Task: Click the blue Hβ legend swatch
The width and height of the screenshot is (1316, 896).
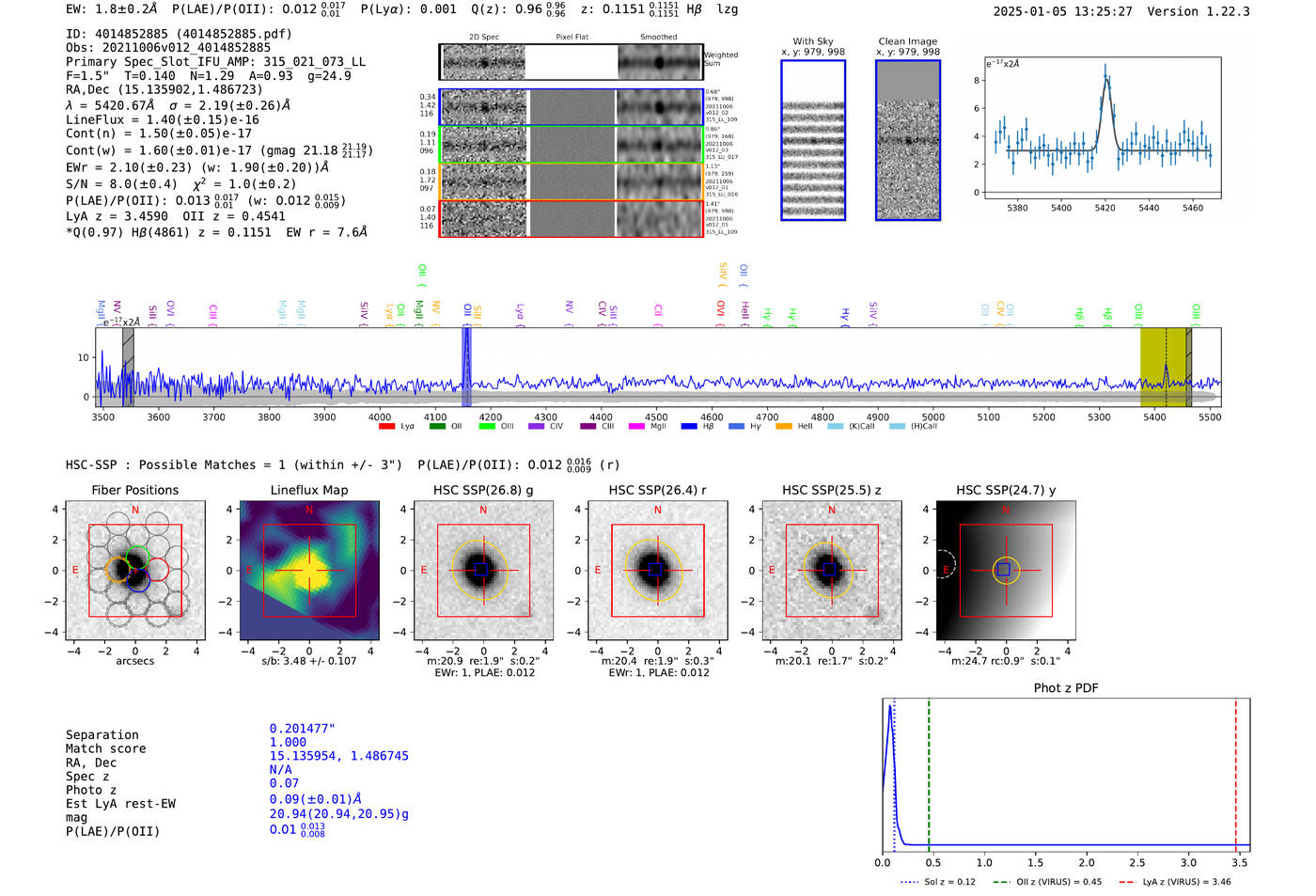Action: click(689, 427)
